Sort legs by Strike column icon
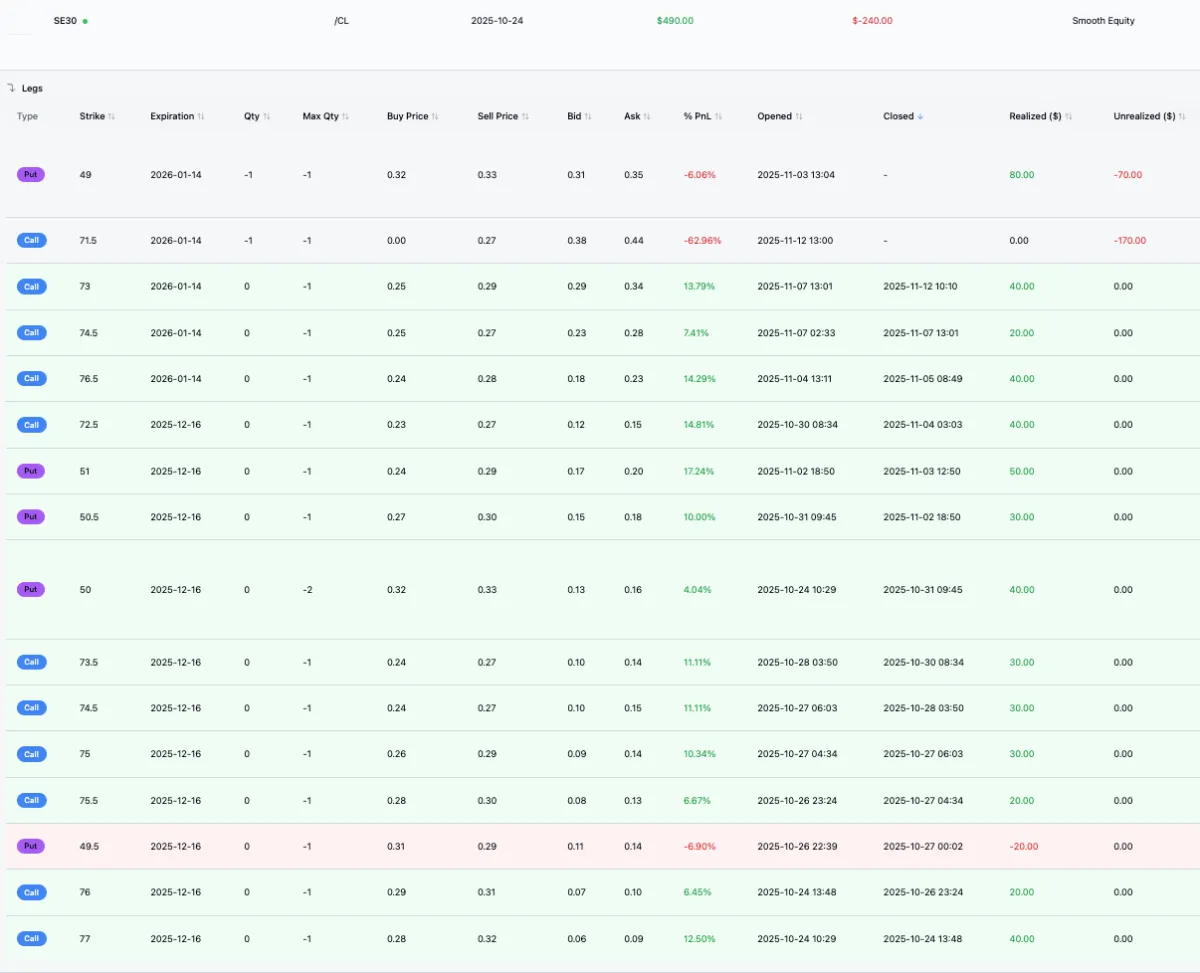 (x=111, y=117)
